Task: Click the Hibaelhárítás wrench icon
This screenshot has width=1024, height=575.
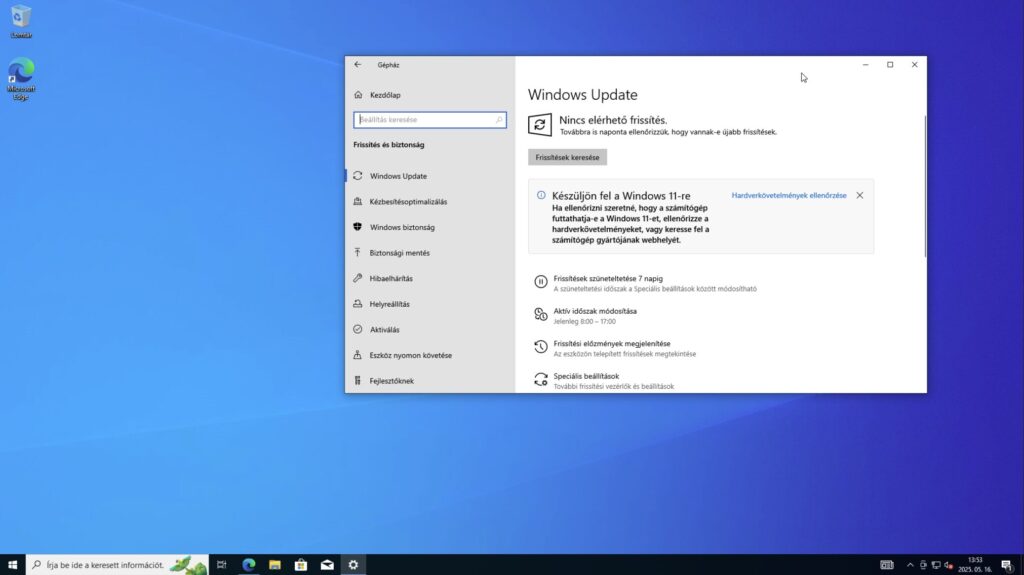Action: point(357,278)
